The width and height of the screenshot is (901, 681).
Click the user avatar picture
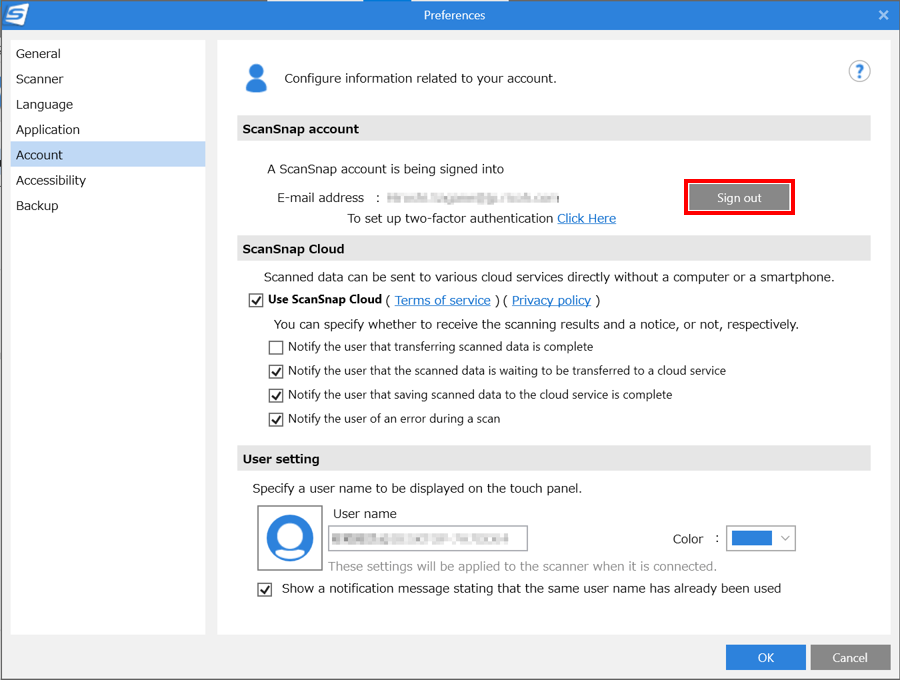(x=290, y=538)
